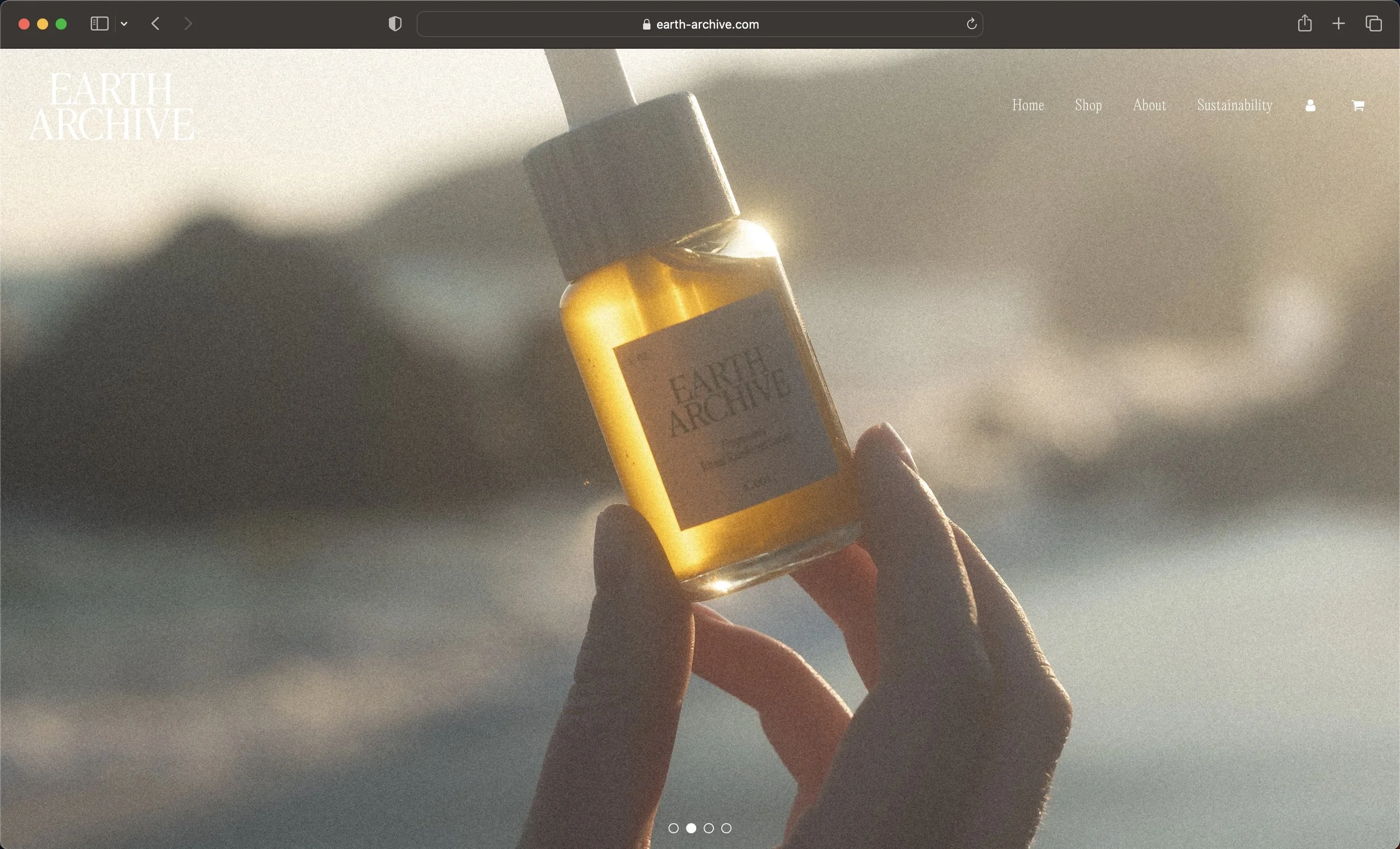The height and width of the screenshot is (849, 1400).
Task: Open a new tab with plus icon
Action: coord(1338,24)
